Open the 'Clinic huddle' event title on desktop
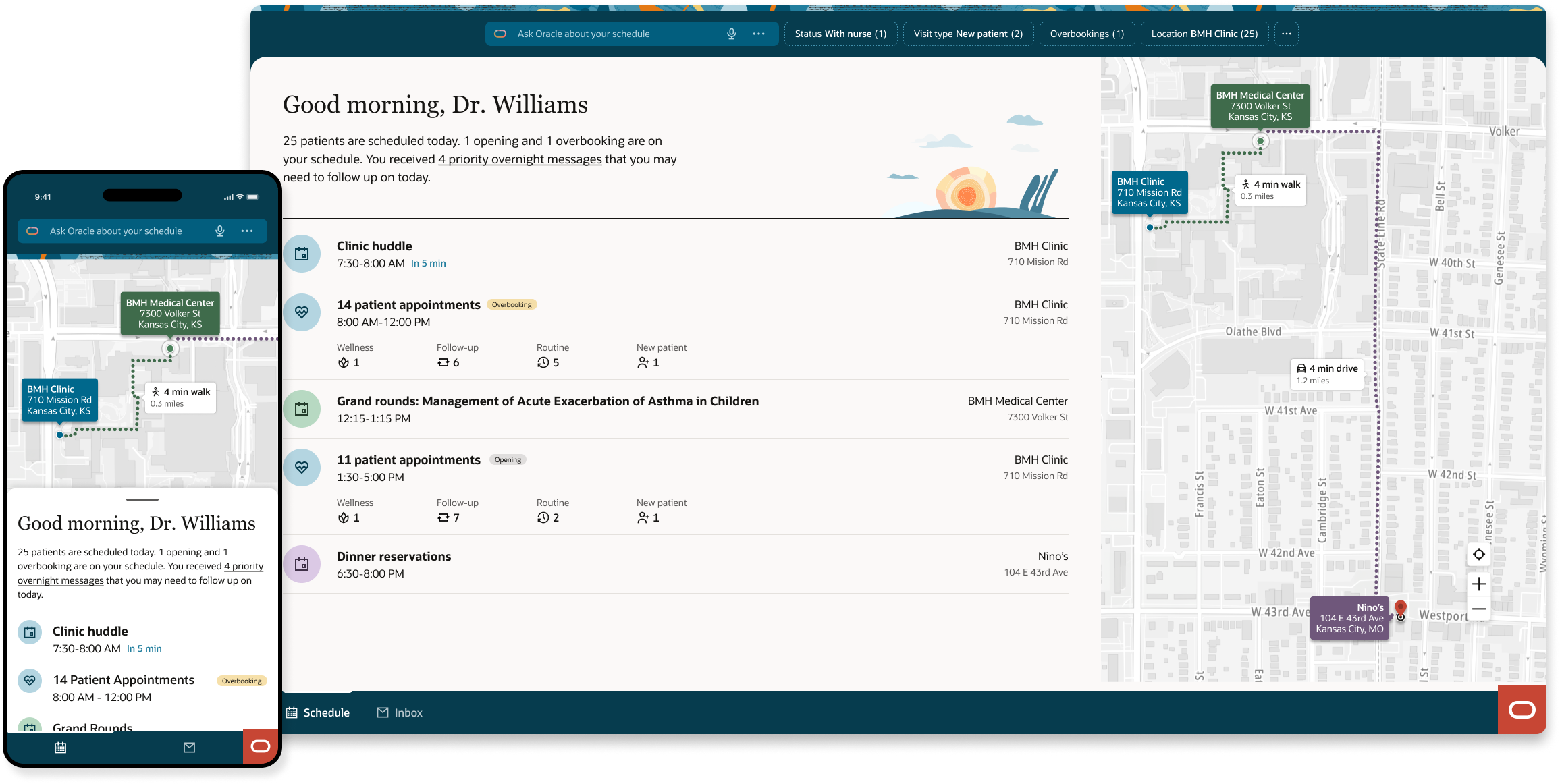 [x=374, y=246]
